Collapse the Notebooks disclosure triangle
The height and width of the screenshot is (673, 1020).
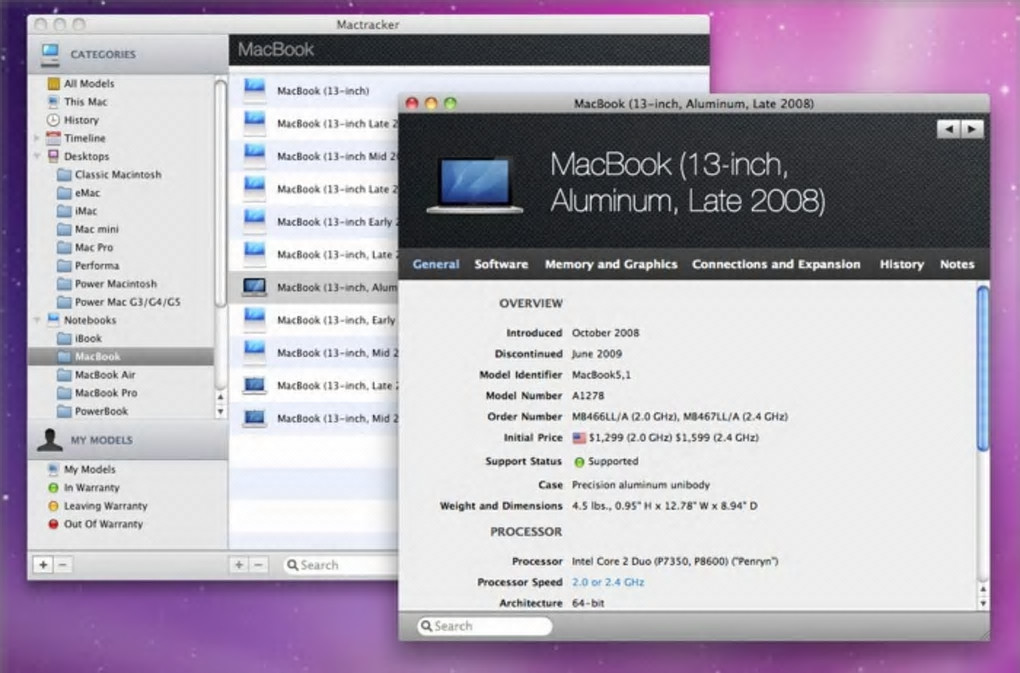36,320
